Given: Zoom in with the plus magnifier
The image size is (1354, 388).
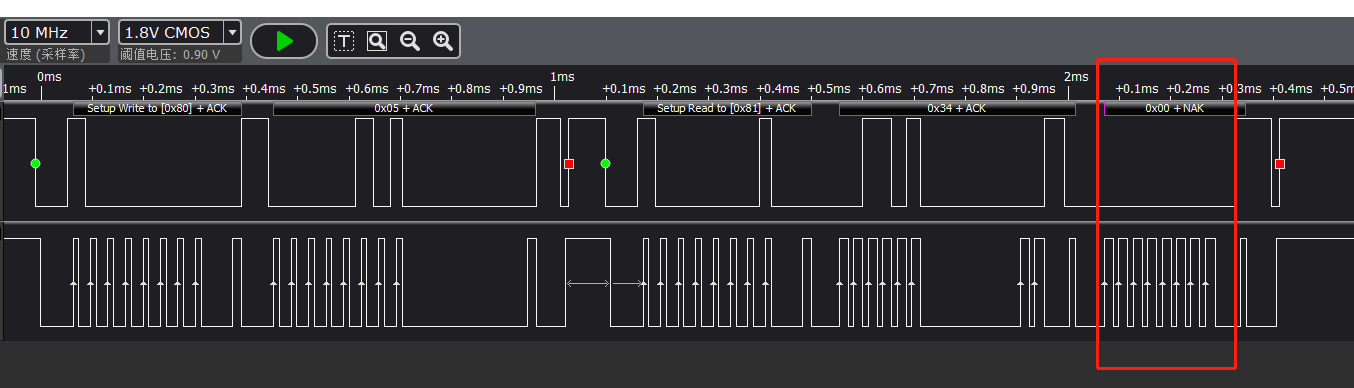Looking at the screenshot, I should [442, 41].
